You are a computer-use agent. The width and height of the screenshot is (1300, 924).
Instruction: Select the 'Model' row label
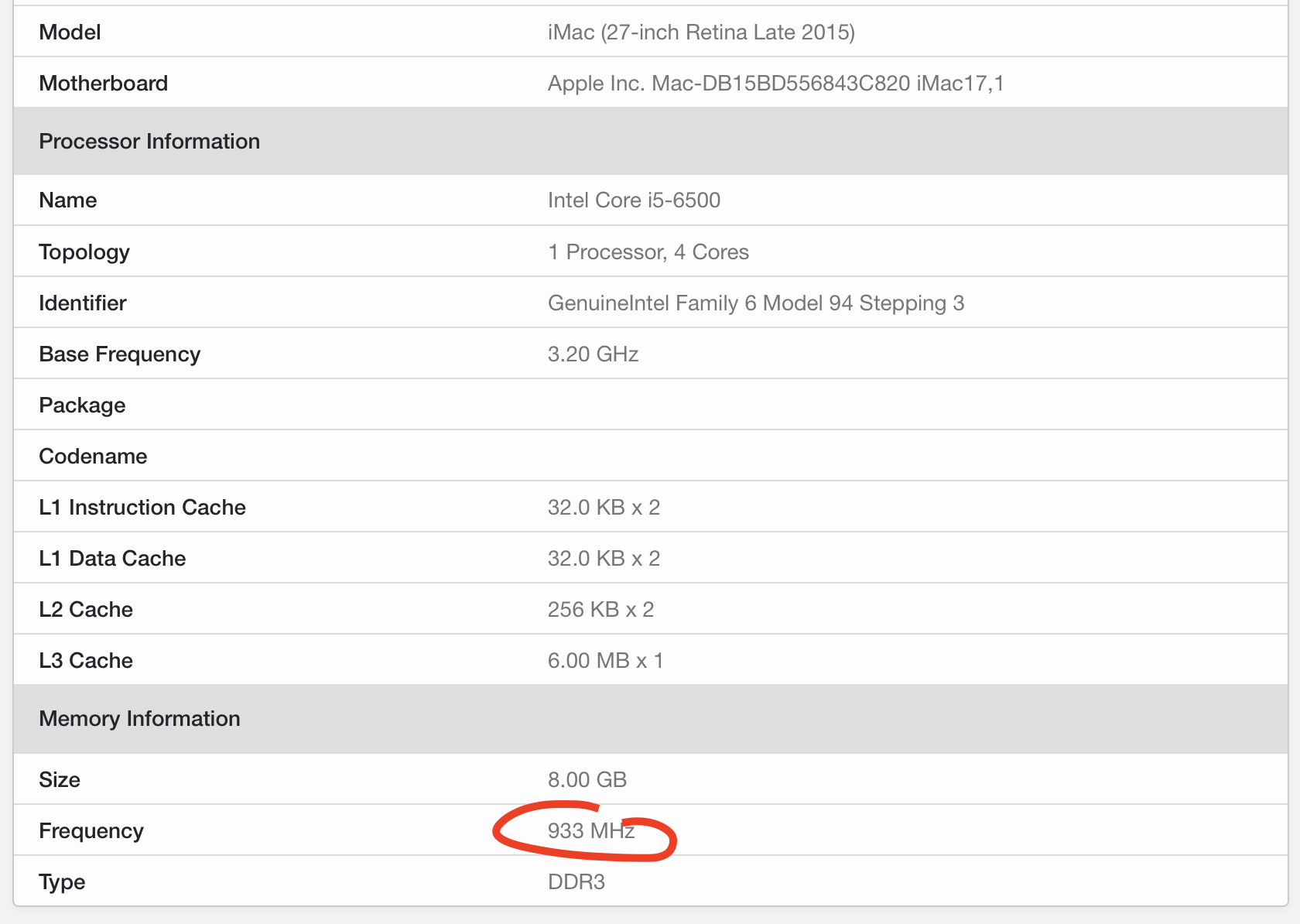click(x=70, y=33)
